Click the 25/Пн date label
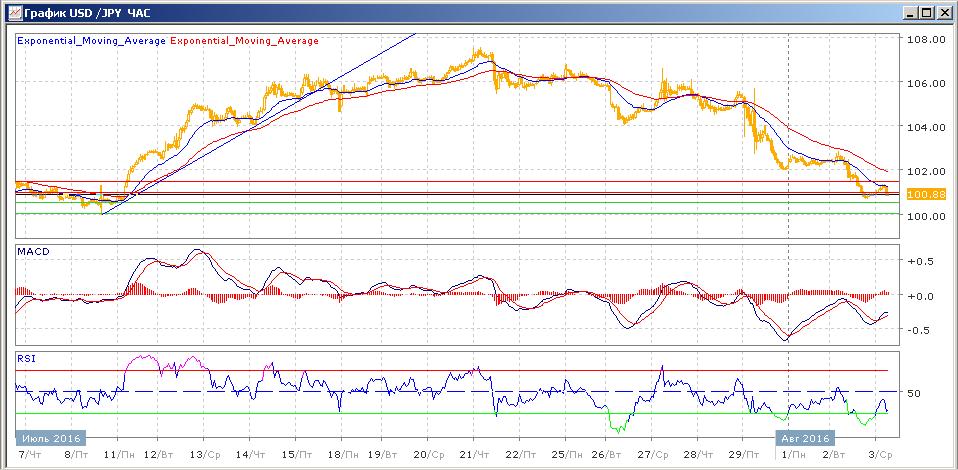 (568, 455)
